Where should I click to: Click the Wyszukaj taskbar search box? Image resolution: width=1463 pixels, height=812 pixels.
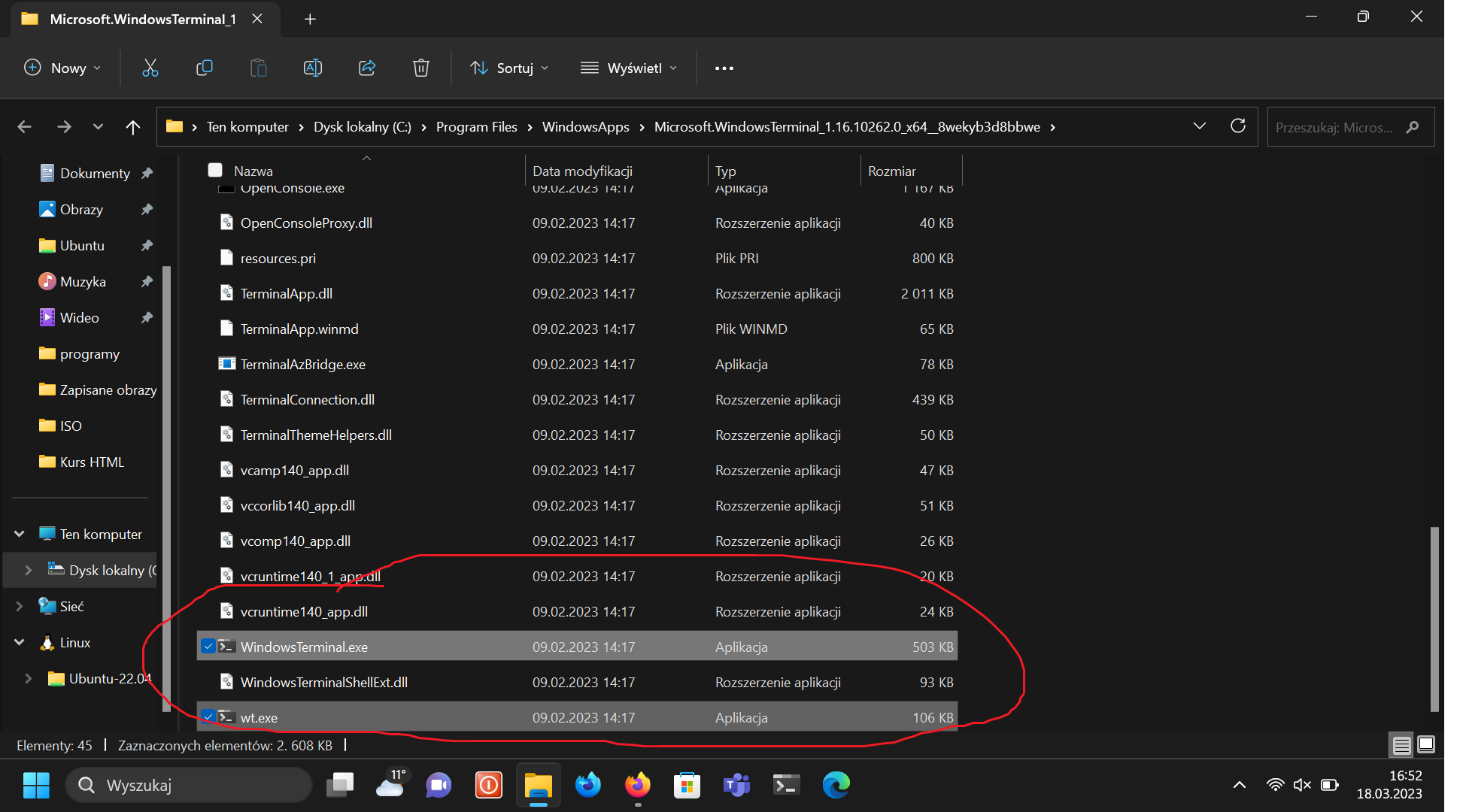190,785
